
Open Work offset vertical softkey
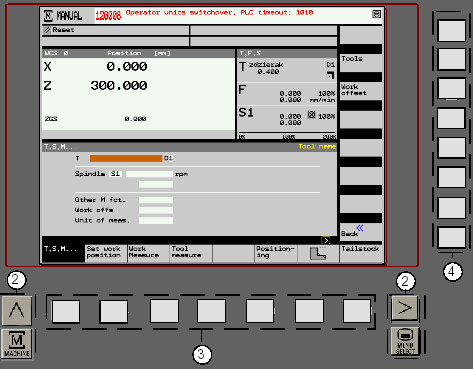tap(361, 91)
